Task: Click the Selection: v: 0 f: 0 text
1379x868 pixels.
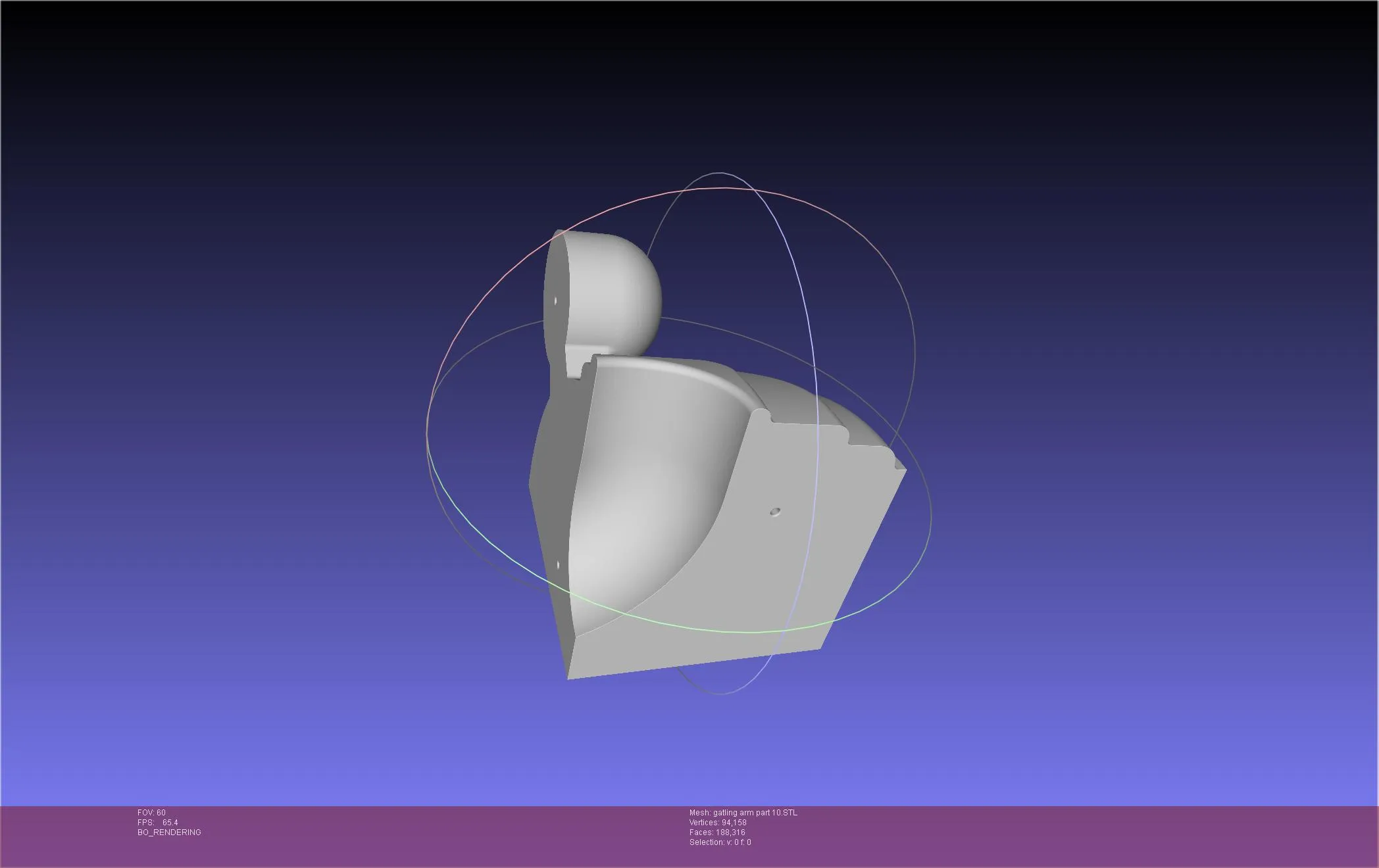Action: tap(720, 842)
